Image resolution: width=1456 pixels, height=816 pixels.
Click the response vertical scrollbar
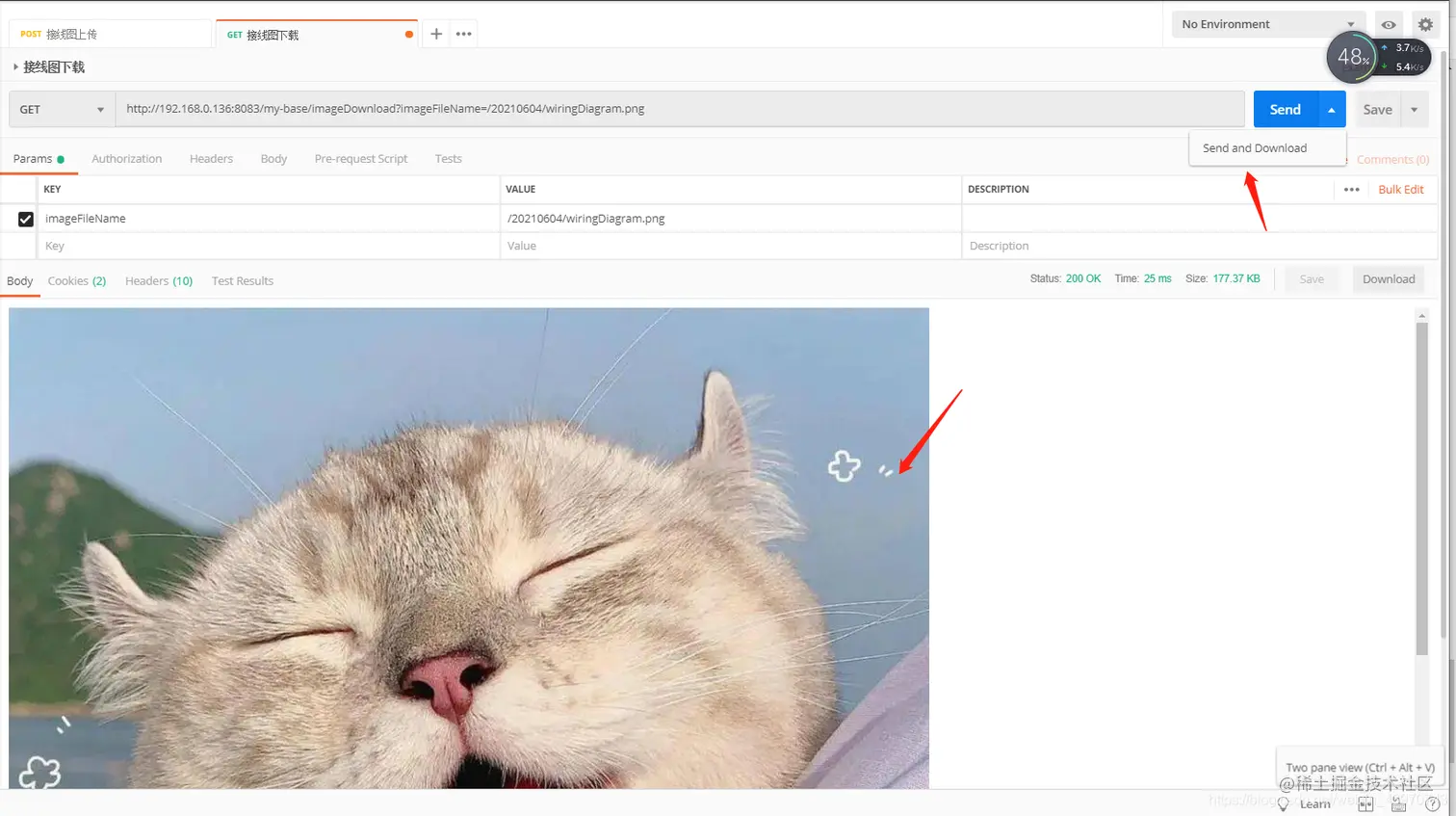[x=1421, y=488]
